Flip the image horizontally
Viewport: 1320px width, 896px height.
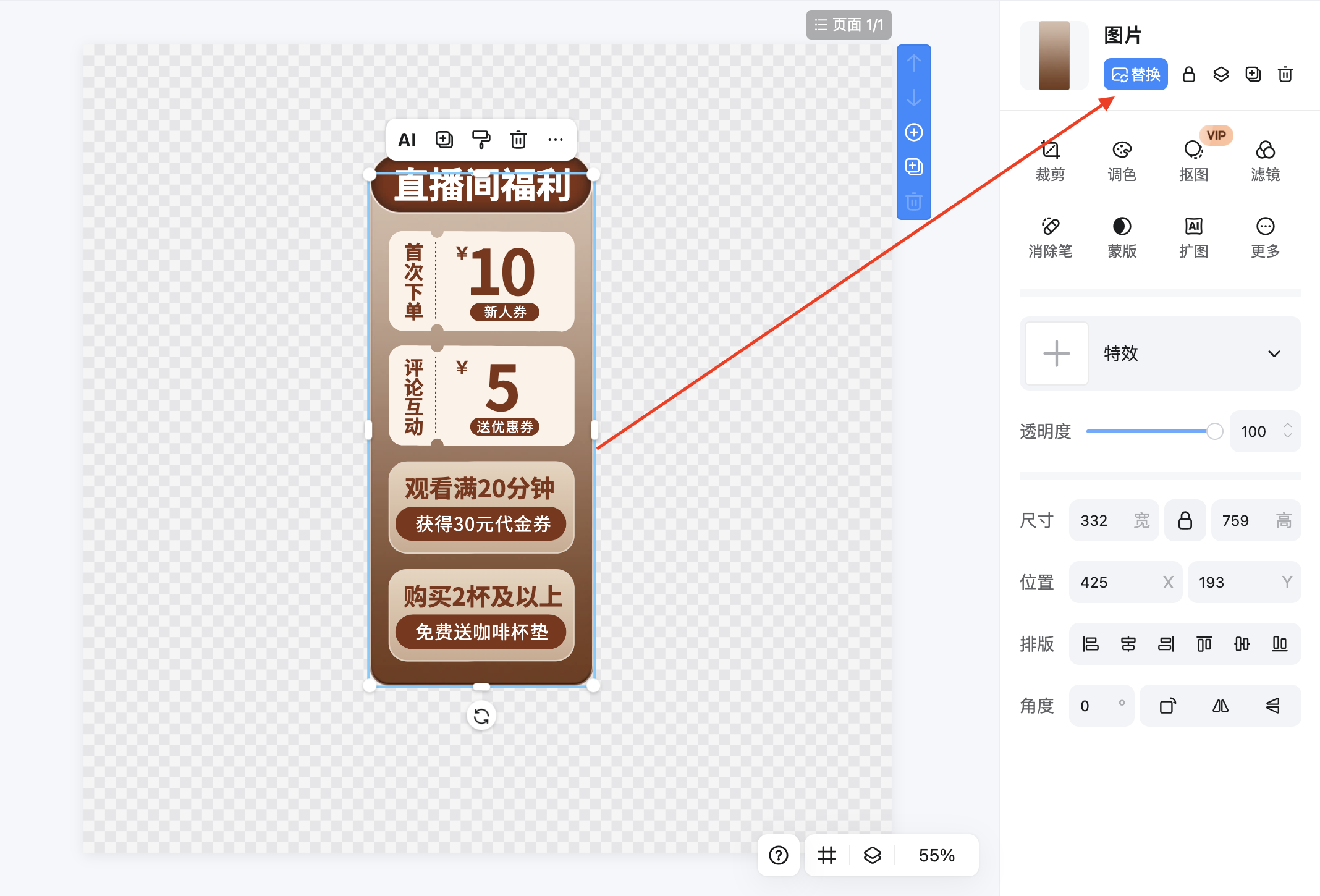click(x=1220, y=706)
